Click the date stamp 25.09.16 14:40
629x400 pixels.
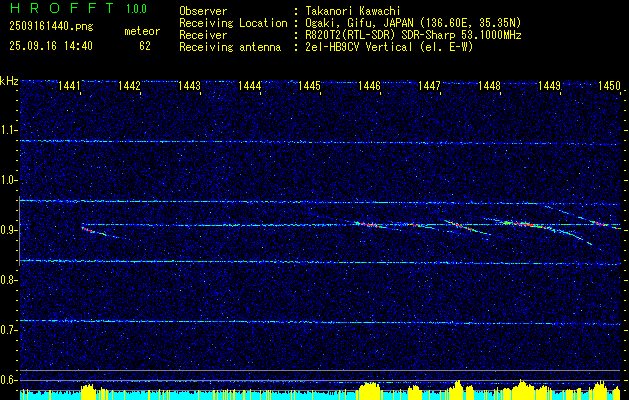[x=51, y=46]
